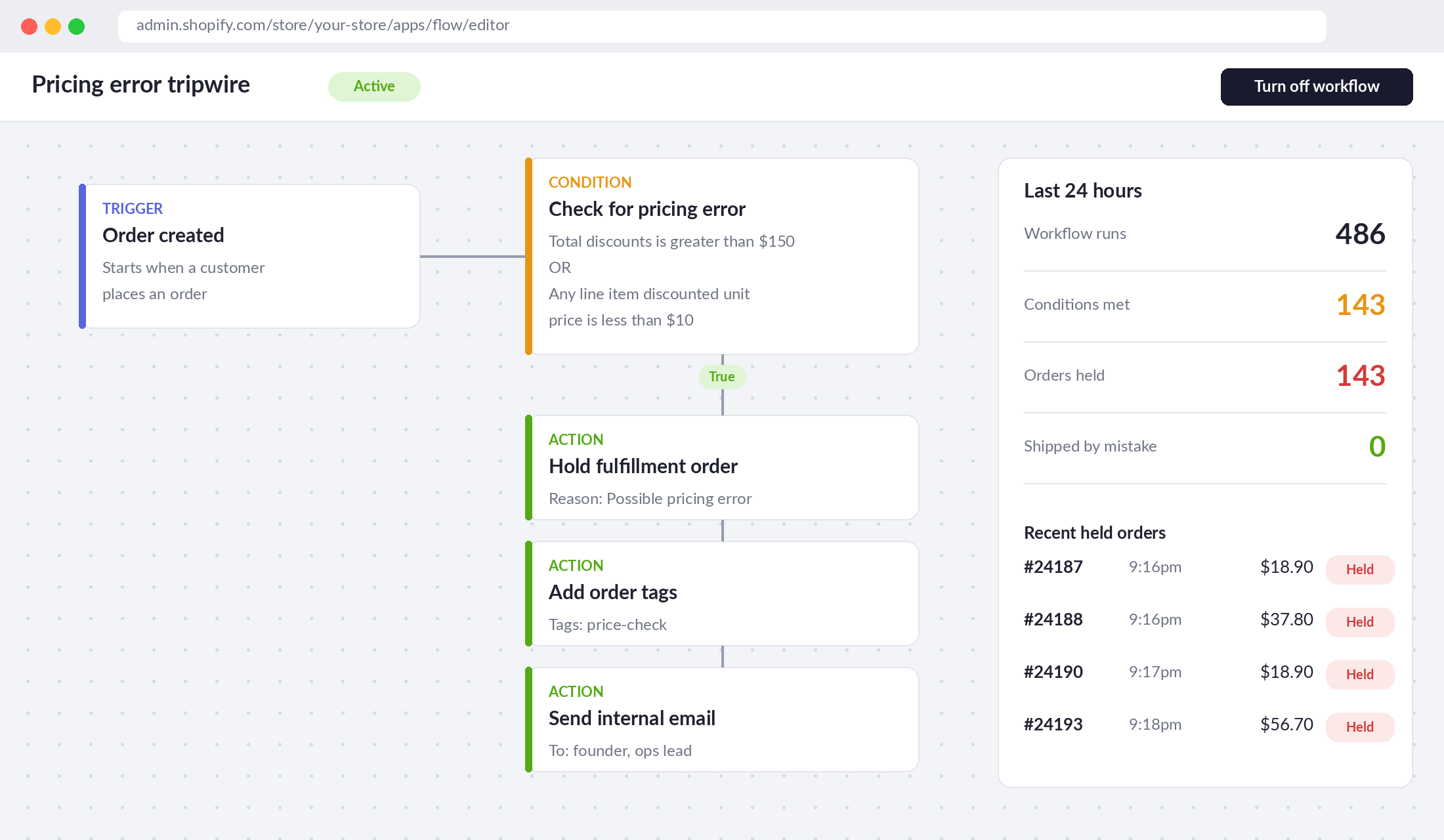1444x840 pixels.
Task: Click the yellow minimize window button
Action: click(53, 26)
